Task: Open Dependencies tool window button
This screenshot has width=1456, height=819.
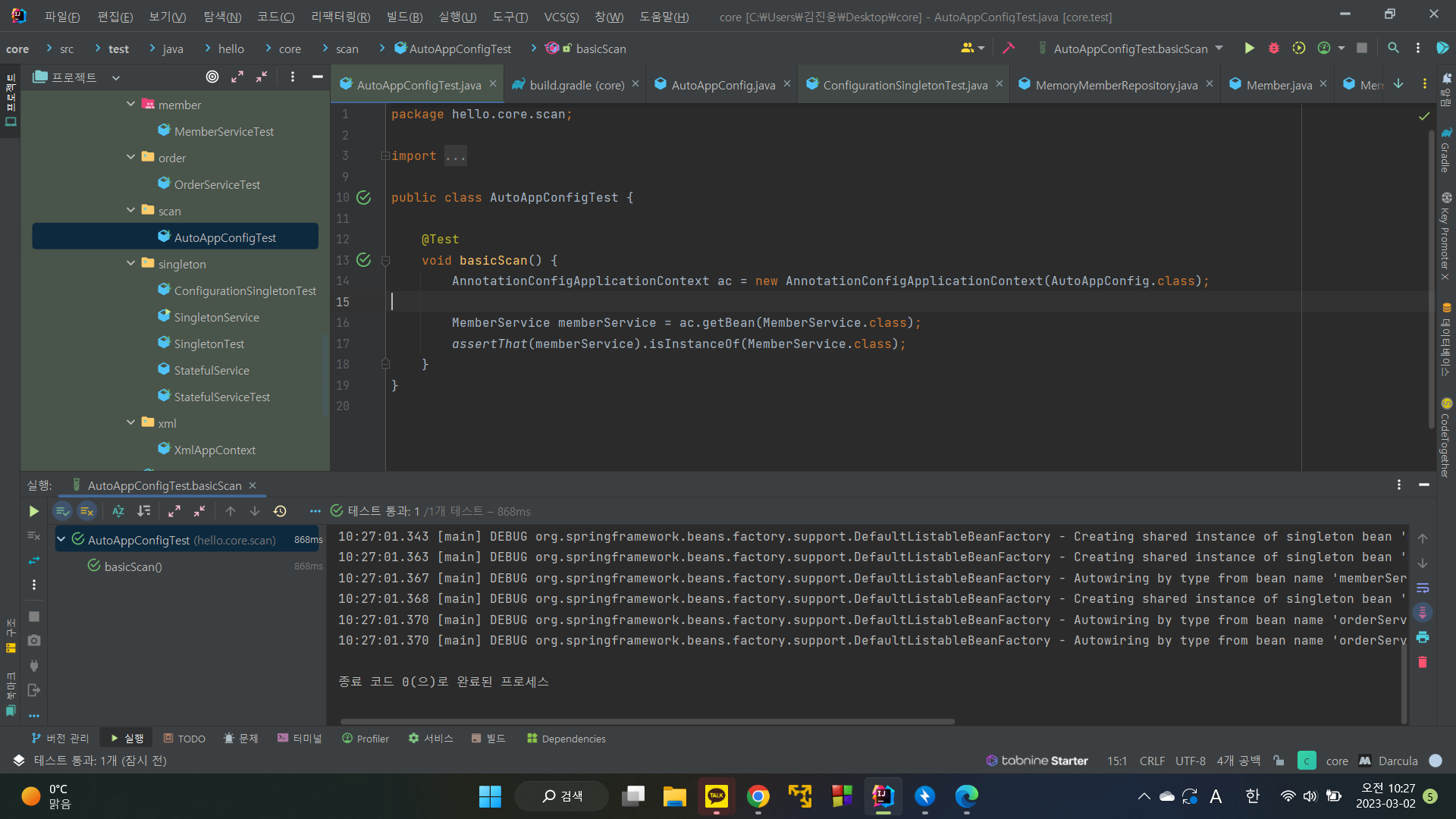Action: 566,739
